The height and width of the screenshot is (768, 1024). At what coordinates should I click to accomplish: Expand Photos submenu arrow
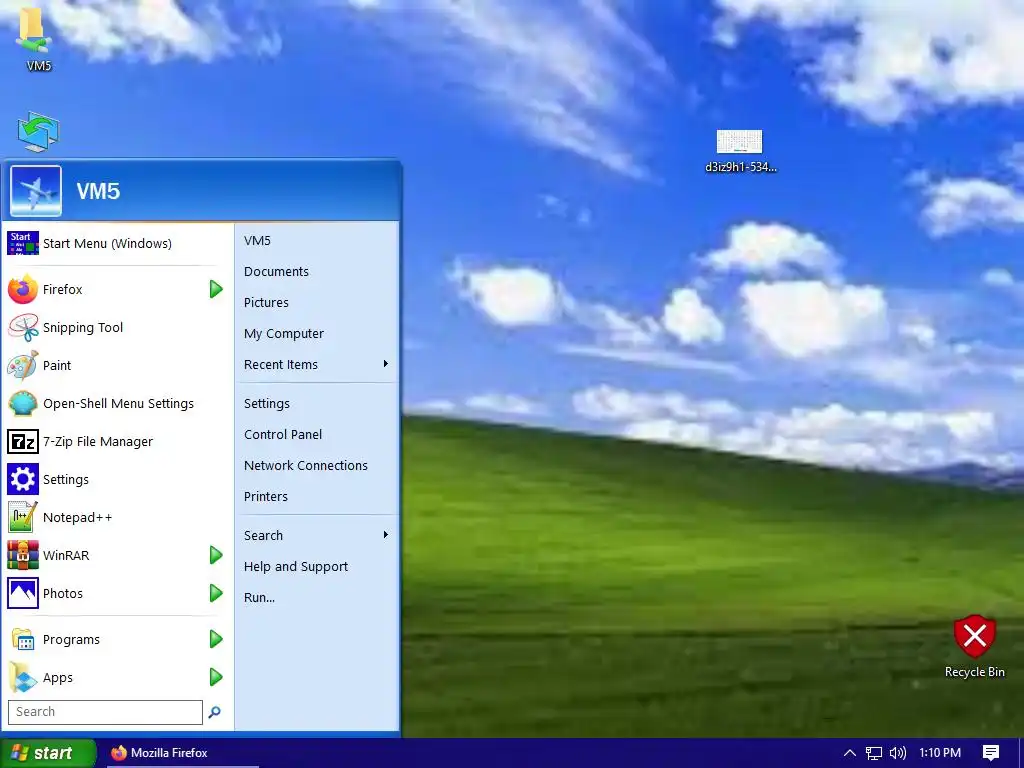pos(216,593)
